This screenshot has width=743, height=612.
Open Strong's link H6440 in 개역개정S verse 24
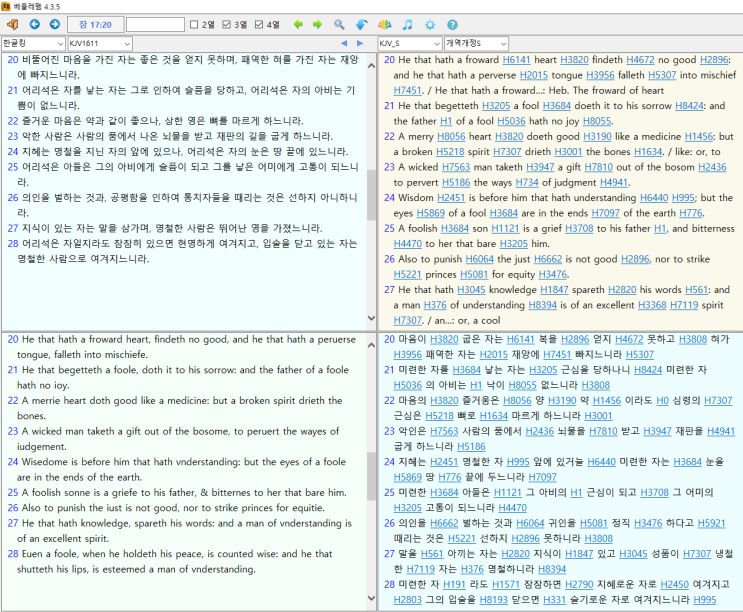pos(602,462)
